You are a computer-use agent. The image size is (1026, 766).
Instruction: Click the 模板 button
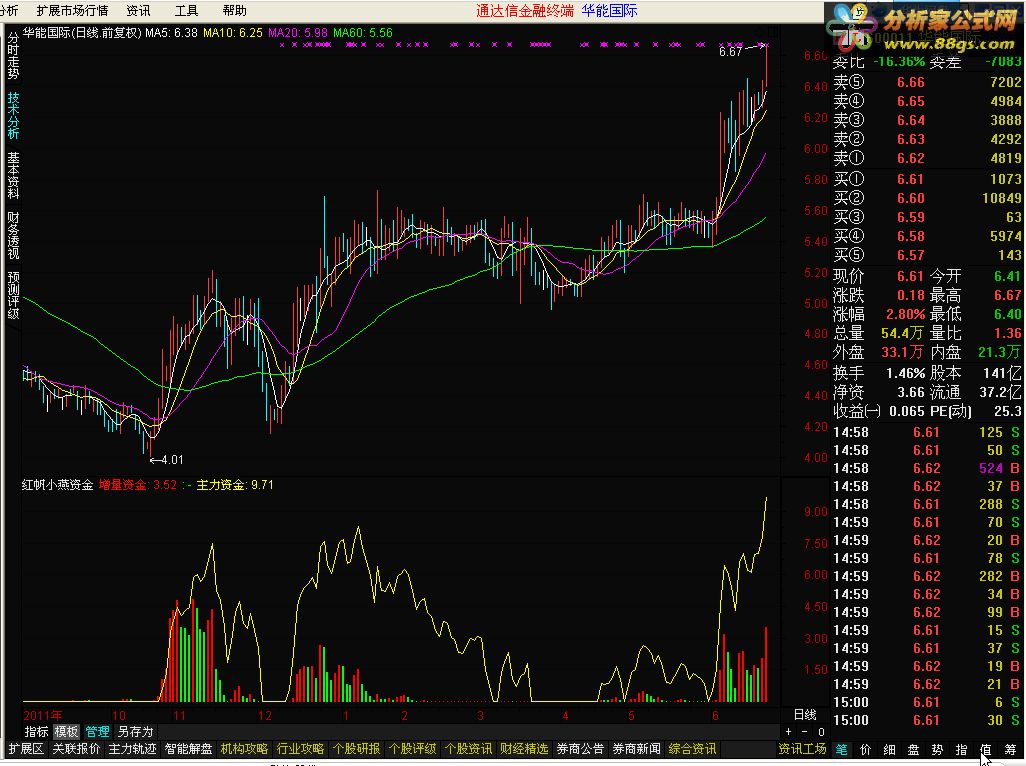pyautogui.click(x=66, y=731)
